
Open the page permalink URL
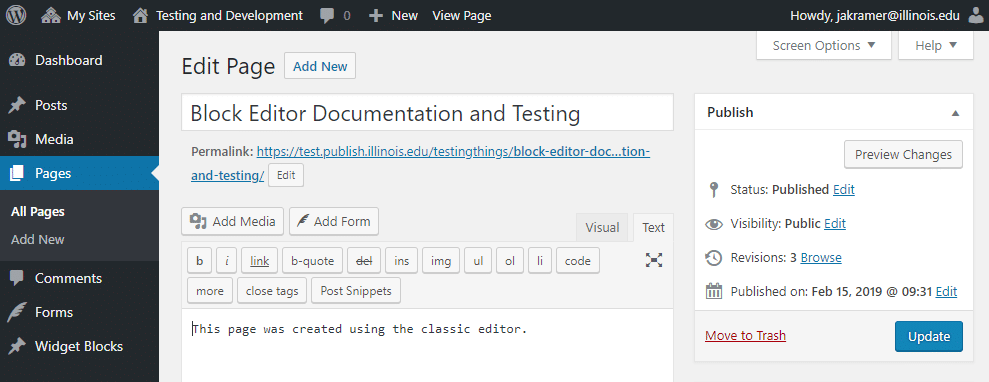[421, 164]
